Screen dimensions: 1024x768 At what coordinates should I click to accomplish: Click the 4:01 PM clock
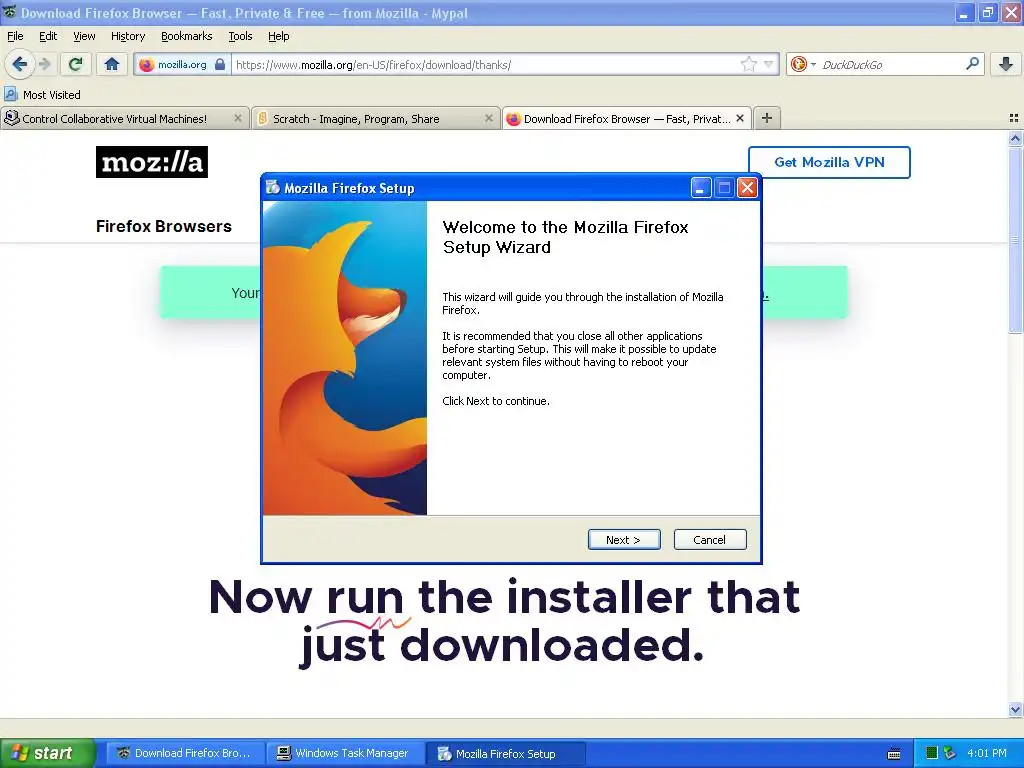click(x=987, y=753)
